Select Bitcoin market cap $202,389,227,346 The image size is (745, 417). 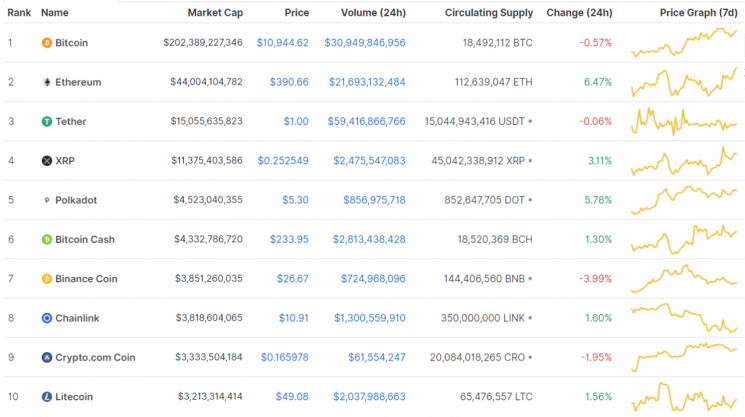(203, 43)
